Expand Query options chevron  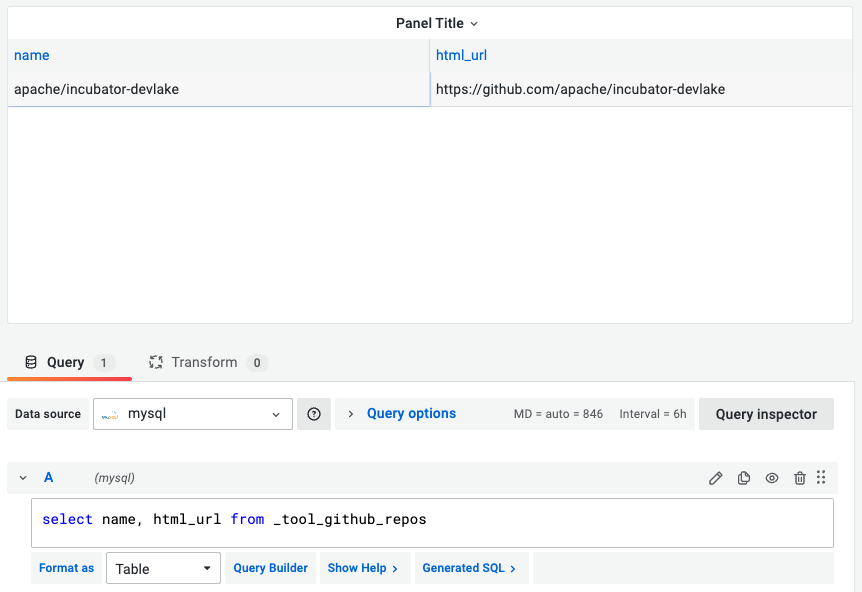coord(351,413)
